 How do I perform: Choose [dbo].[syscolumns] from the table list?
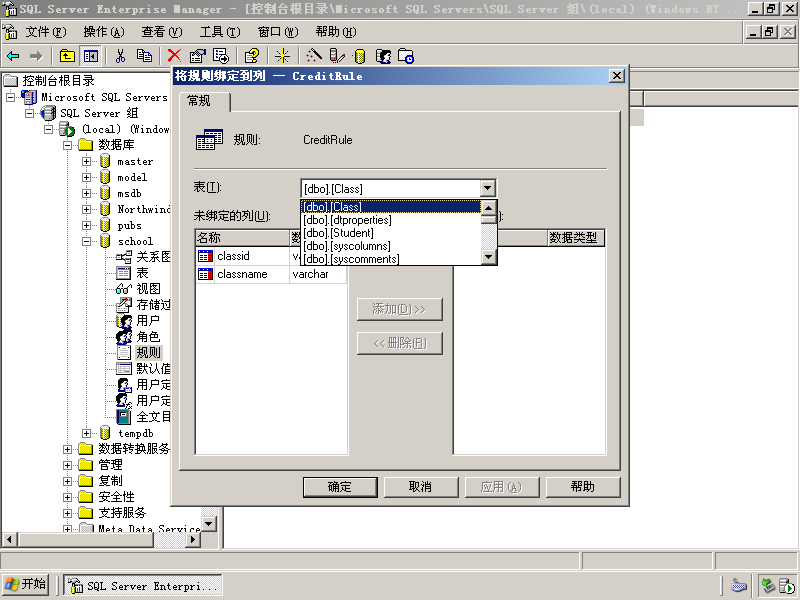(x=391, y=246)
